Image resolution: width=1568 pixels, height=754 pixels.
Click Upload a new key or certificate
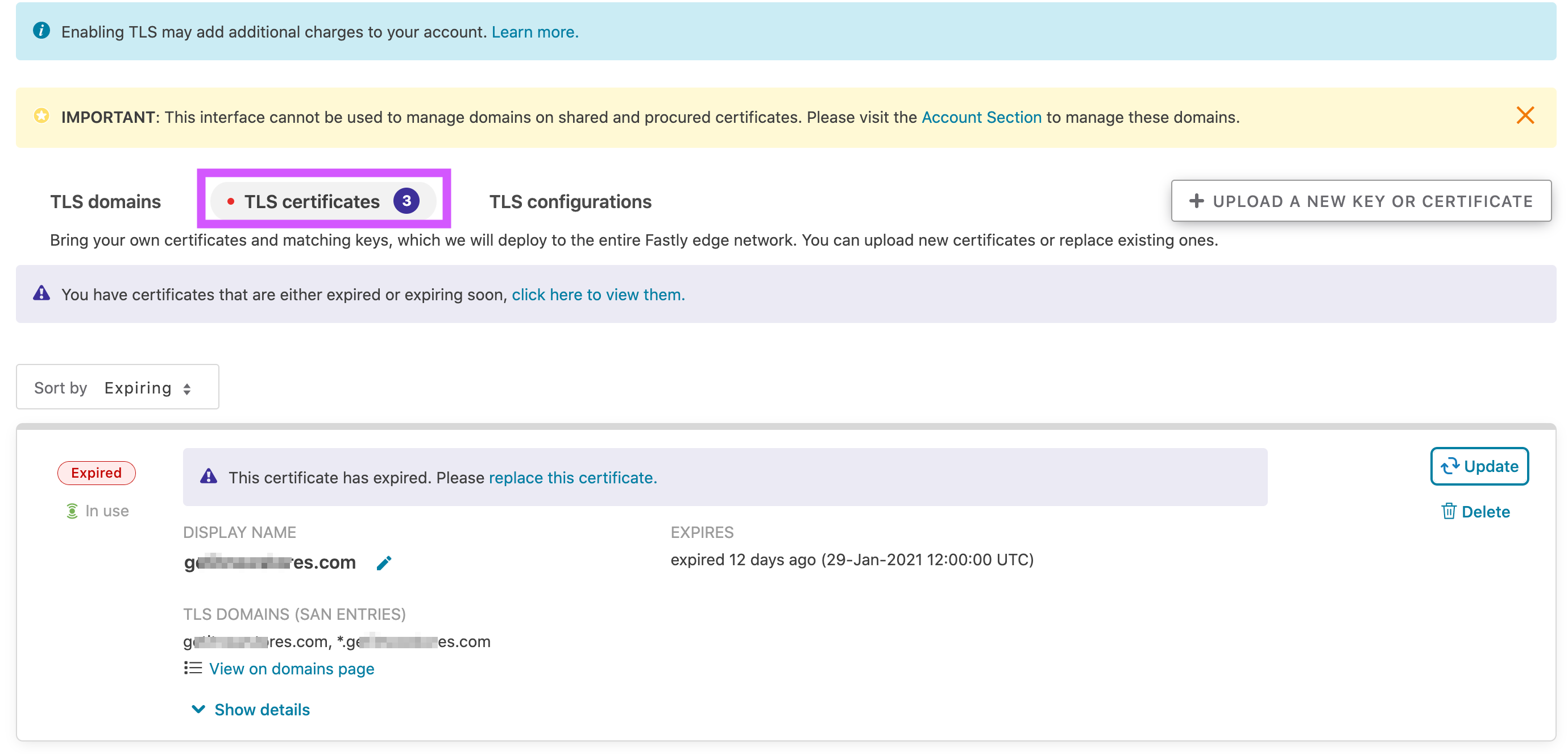(1360, 200)
